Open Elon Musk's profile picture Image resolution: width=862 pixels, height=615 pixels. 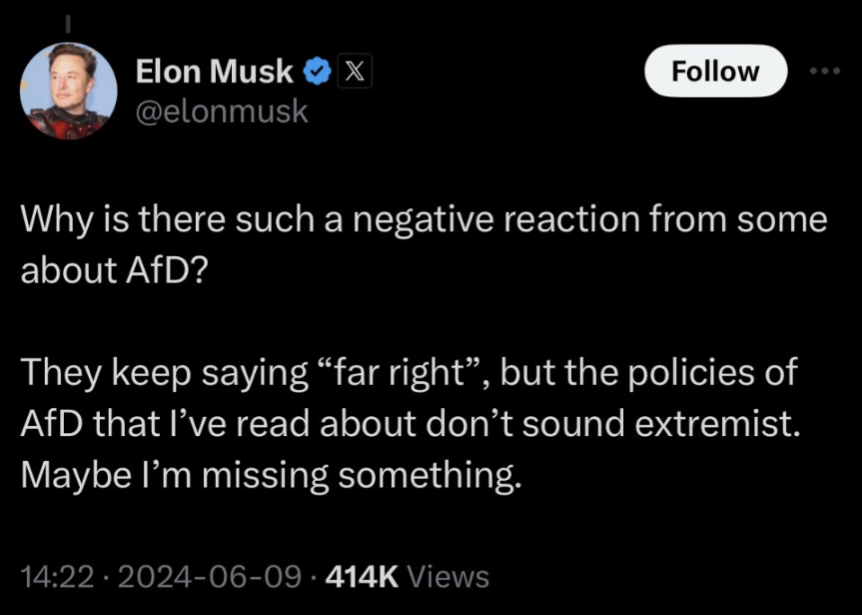(69, 91)
